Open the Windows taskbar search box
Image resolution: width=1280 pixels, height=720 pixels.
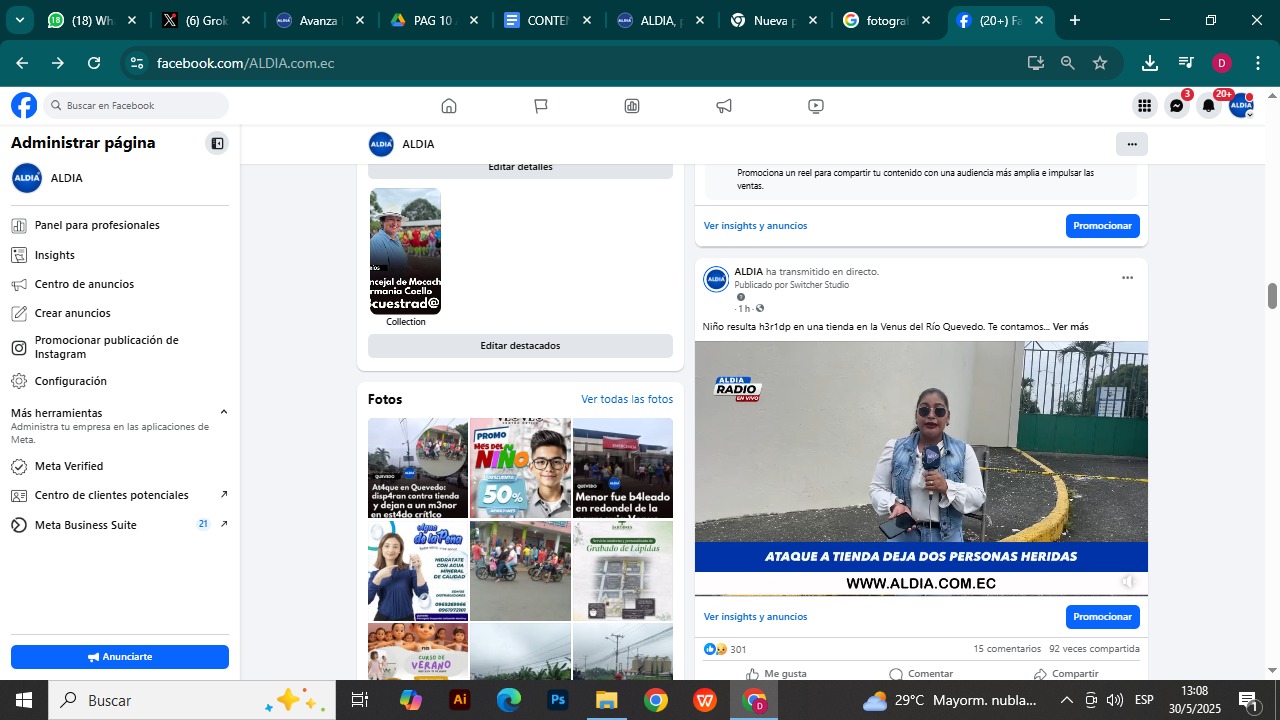(x=191, y=700)
